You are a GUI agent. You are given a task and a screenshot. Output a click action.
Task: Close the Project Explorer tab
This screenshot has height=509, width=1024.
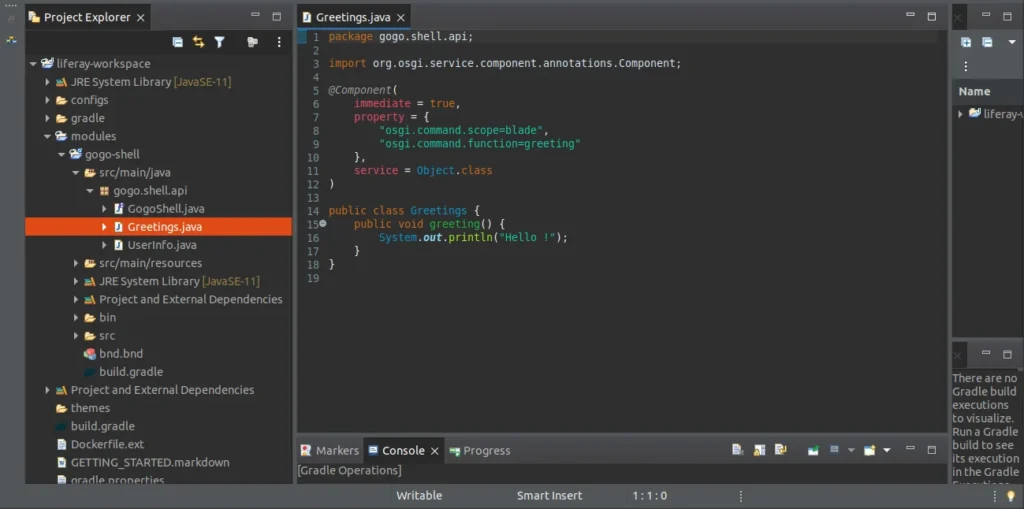click(140, 18)
